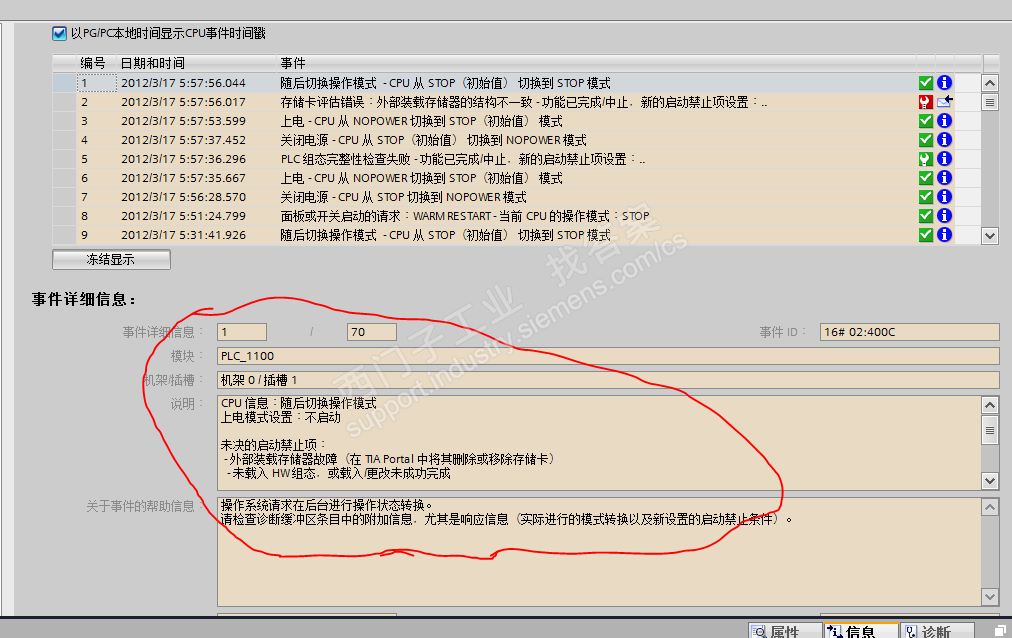Click 机架/插槽 field 机架 0 / 插槽 1
This screenshot has width=1012, height=638.
click(x=608, y=380)
